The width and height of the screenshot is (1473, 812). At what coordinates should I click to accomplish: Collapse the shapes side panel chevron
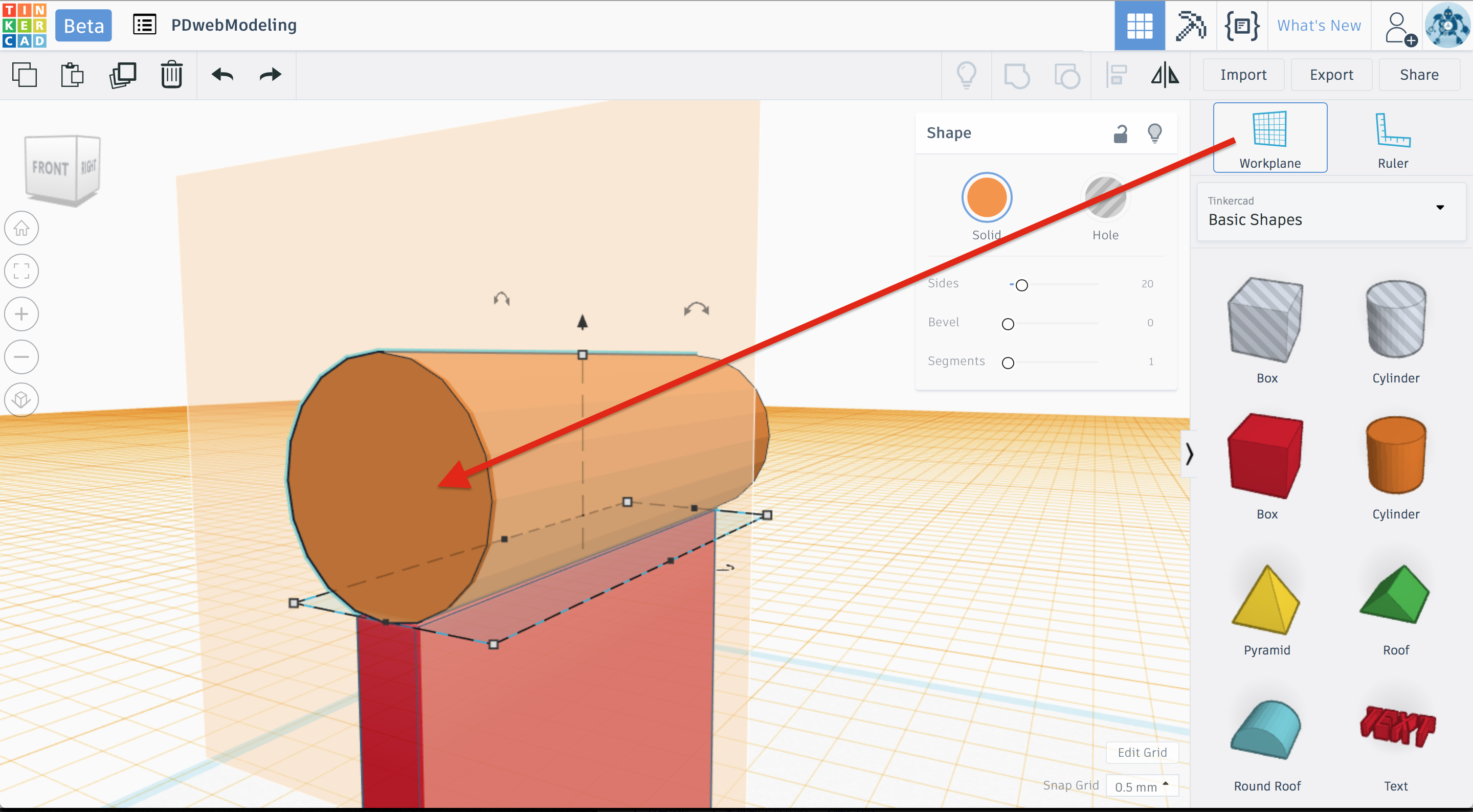click(1189, 454)
